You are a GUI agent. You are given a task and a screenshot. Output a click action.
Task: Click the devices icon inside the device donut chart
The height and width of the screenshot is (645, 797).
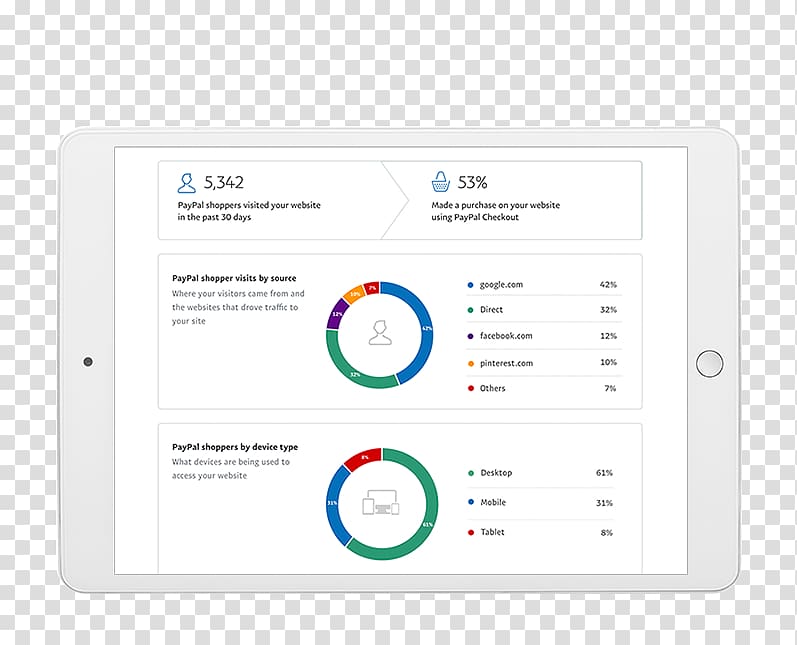(381, 503)
